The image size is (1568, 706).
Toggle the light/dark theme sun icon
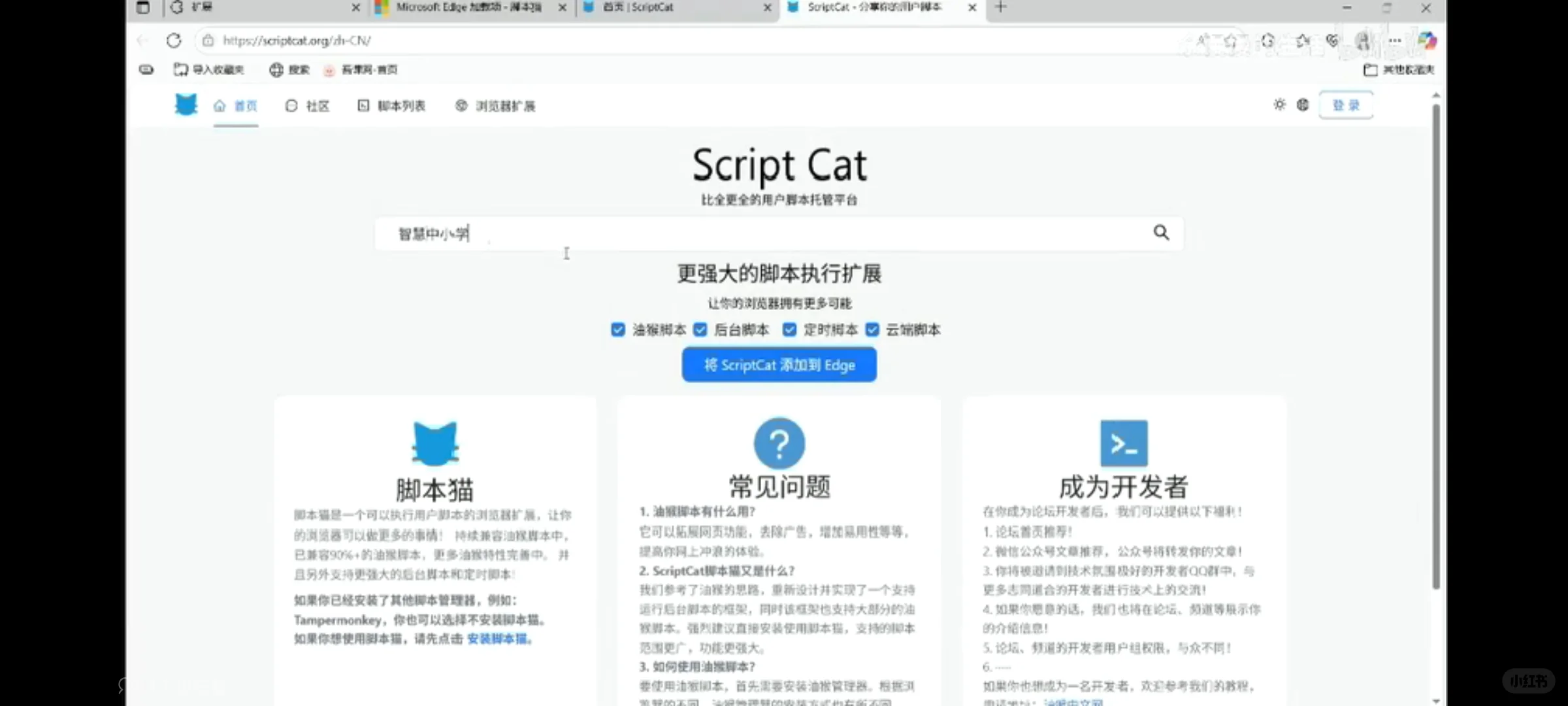coord(1279,105)
